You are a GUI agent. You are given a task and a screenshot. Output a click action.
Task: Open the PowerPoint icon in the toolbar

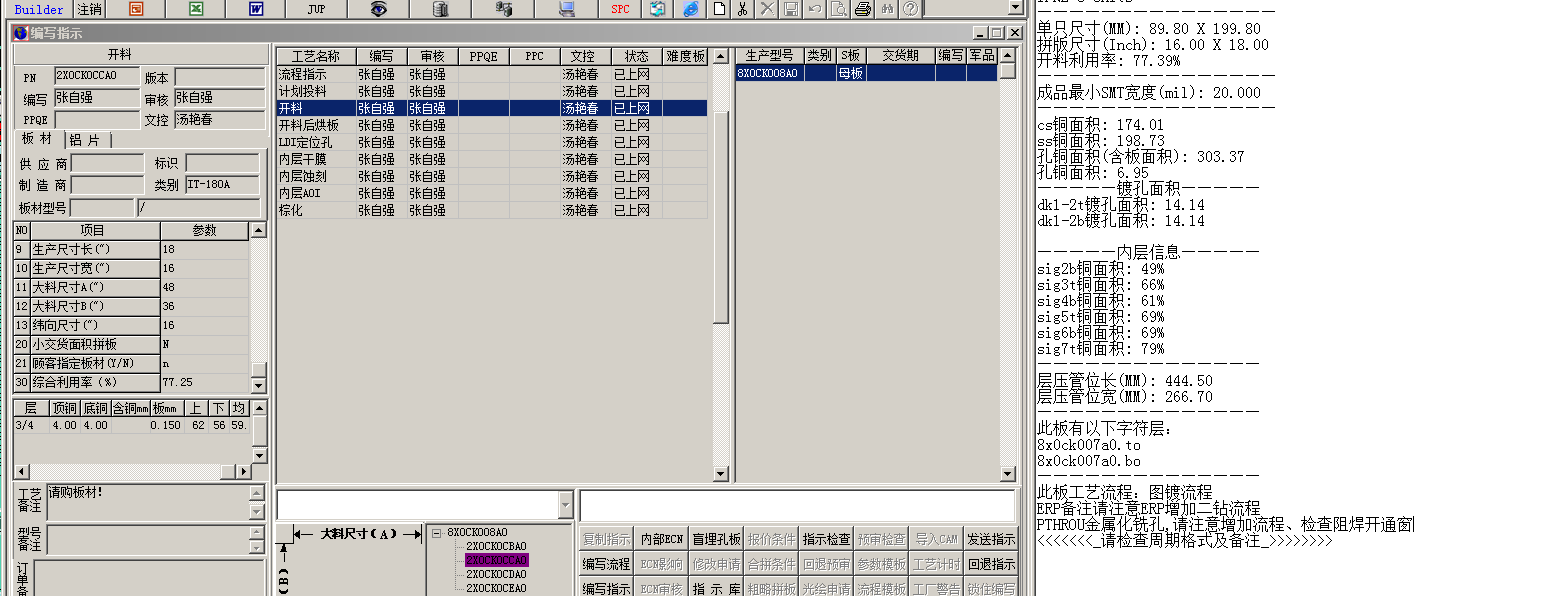pos(137,9)
